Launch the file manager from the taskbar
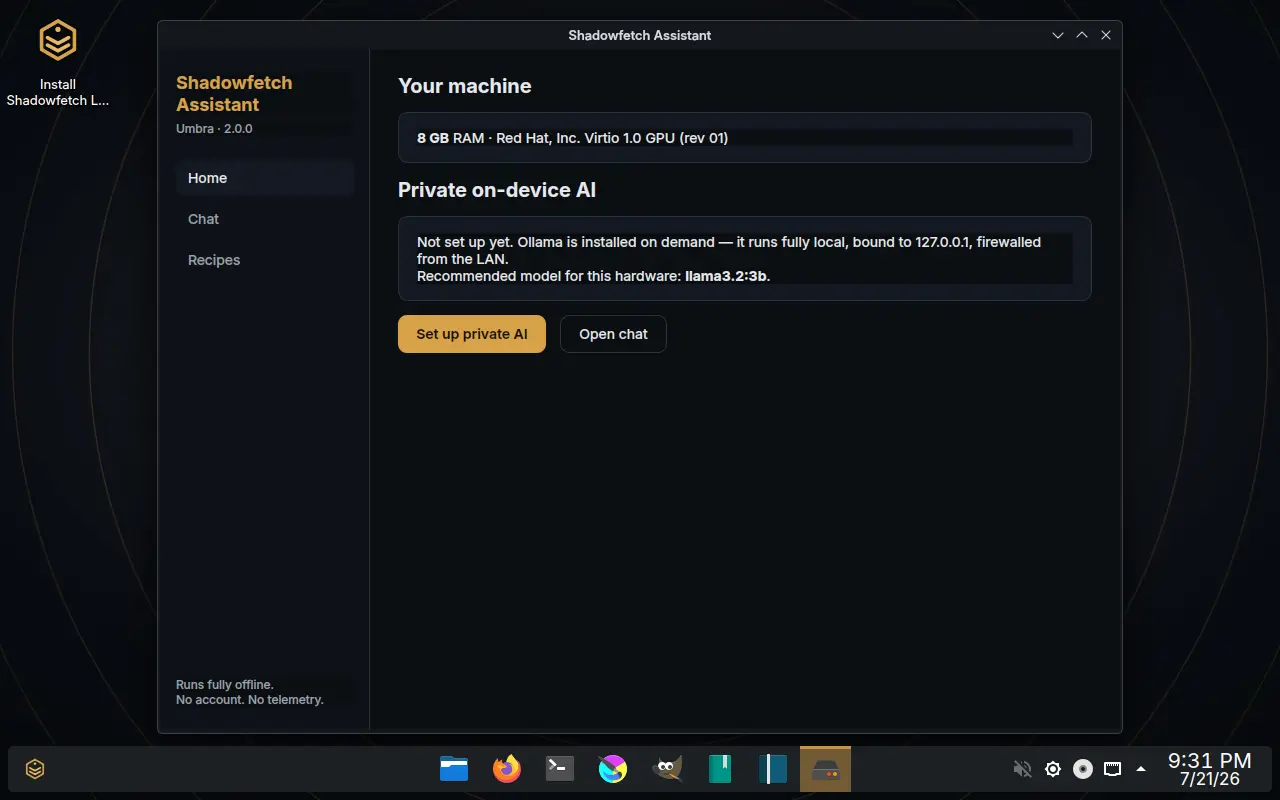Viewport: 1280px width, 800px height. coord(454,769)
